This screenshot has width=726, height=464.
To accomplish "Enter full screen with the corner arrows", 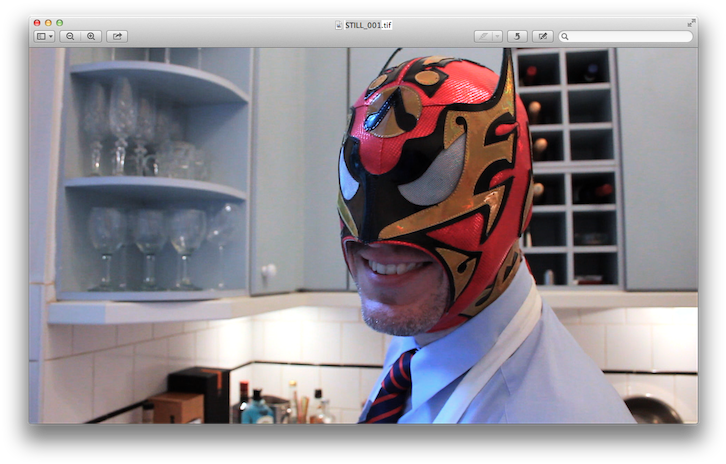I will coord(691,22).
